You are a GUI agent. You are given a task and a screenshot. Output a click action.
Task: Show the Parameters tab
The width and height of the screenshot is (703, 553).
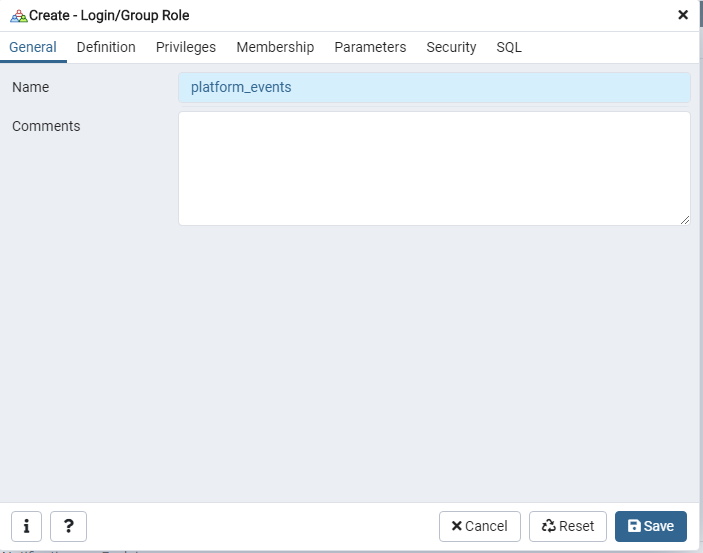pyautogui.click(x=370, y=47)
